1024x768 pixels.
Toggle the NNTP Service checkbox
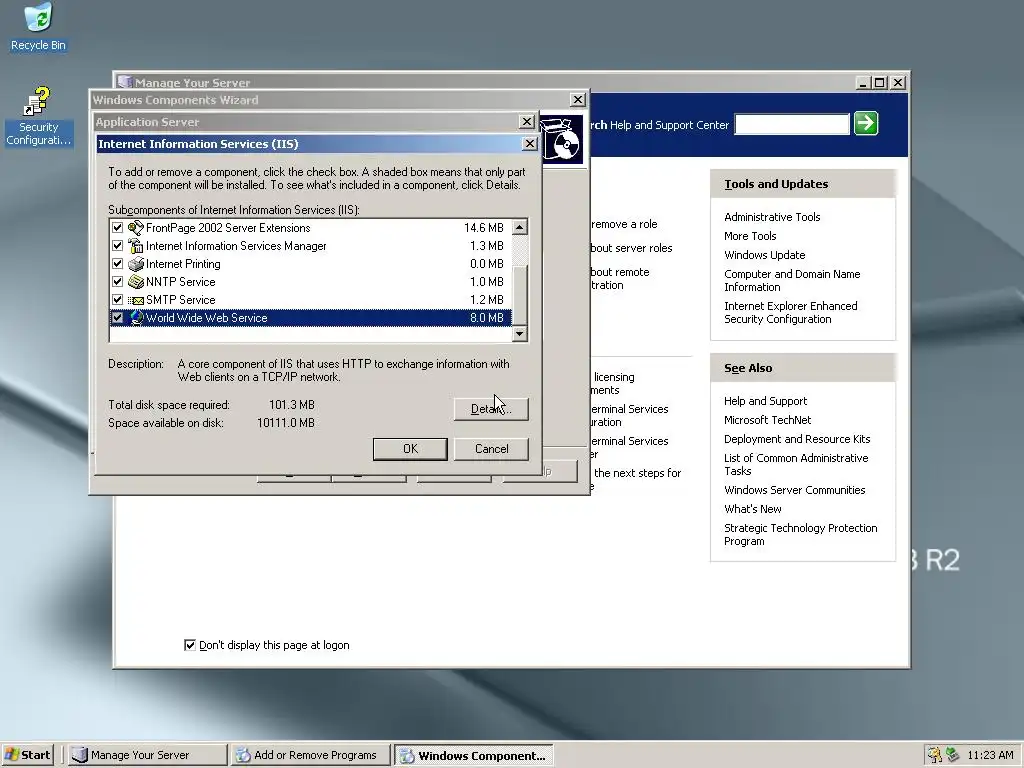tap(118, 281)
